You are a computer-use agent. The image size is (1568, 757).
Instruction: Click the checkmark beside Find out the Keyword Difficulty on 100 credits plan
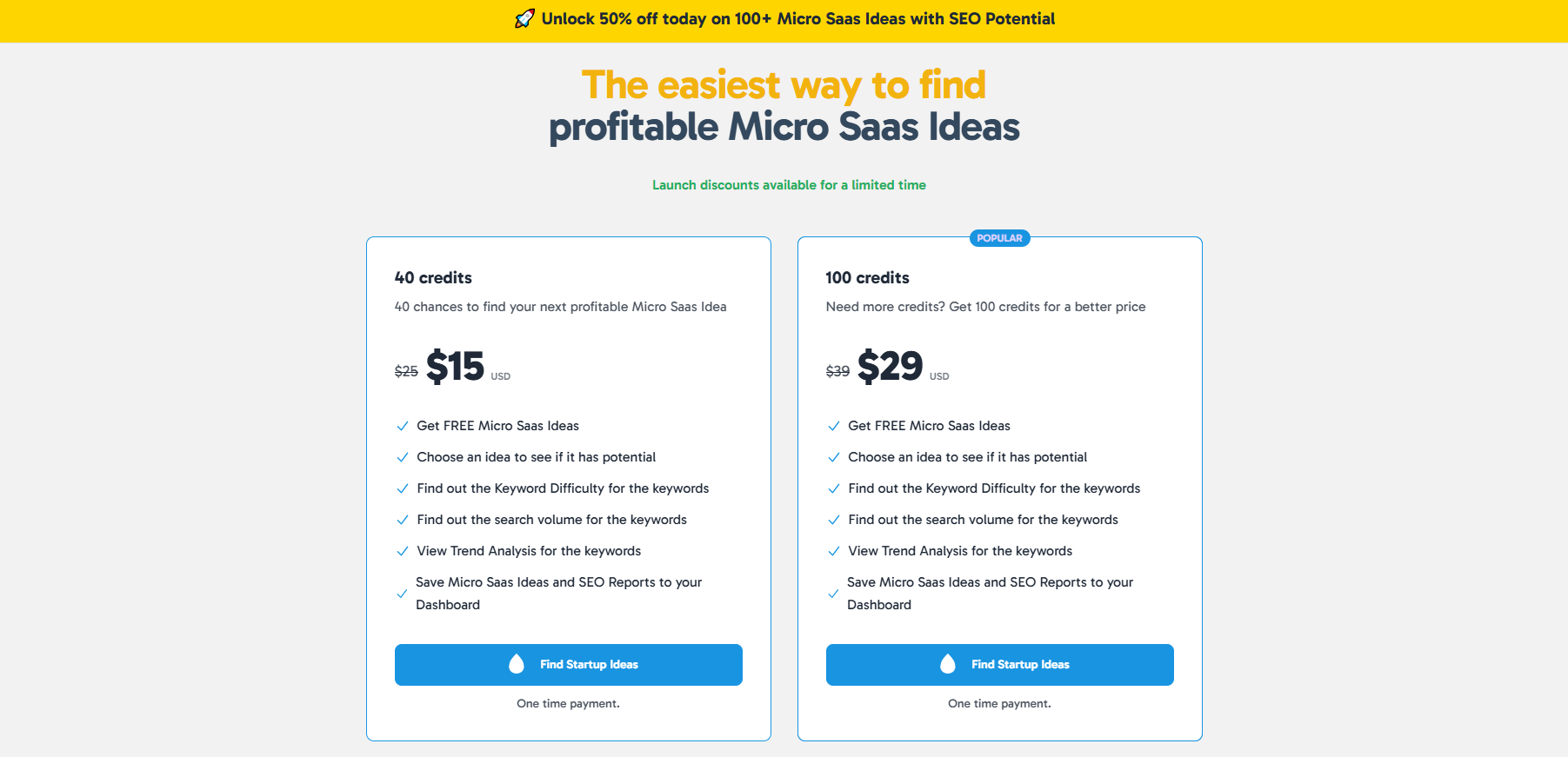pyautogui.click(x=832, y=488)
